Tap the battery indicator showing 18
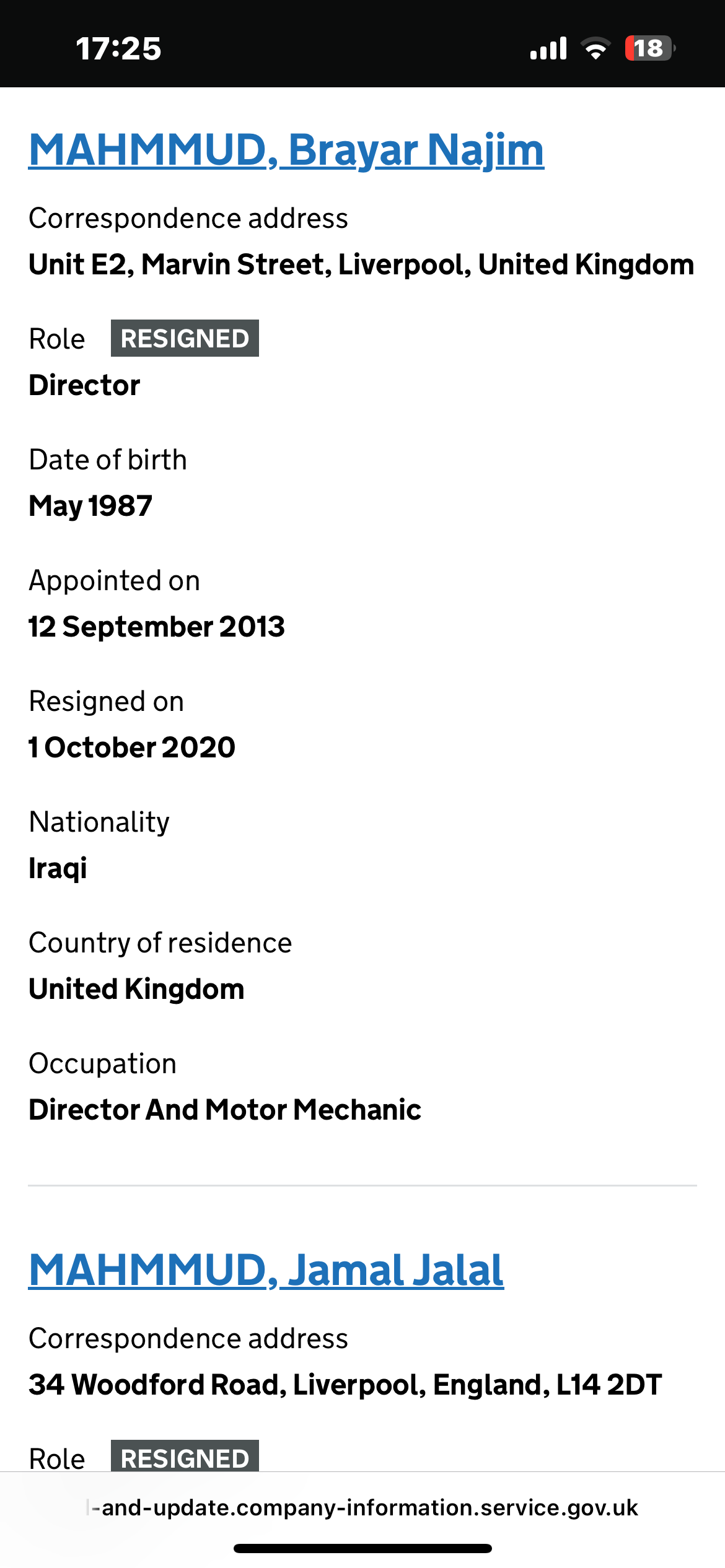The width and height of the screenshot is (725, 1568). tap(649, 48)
